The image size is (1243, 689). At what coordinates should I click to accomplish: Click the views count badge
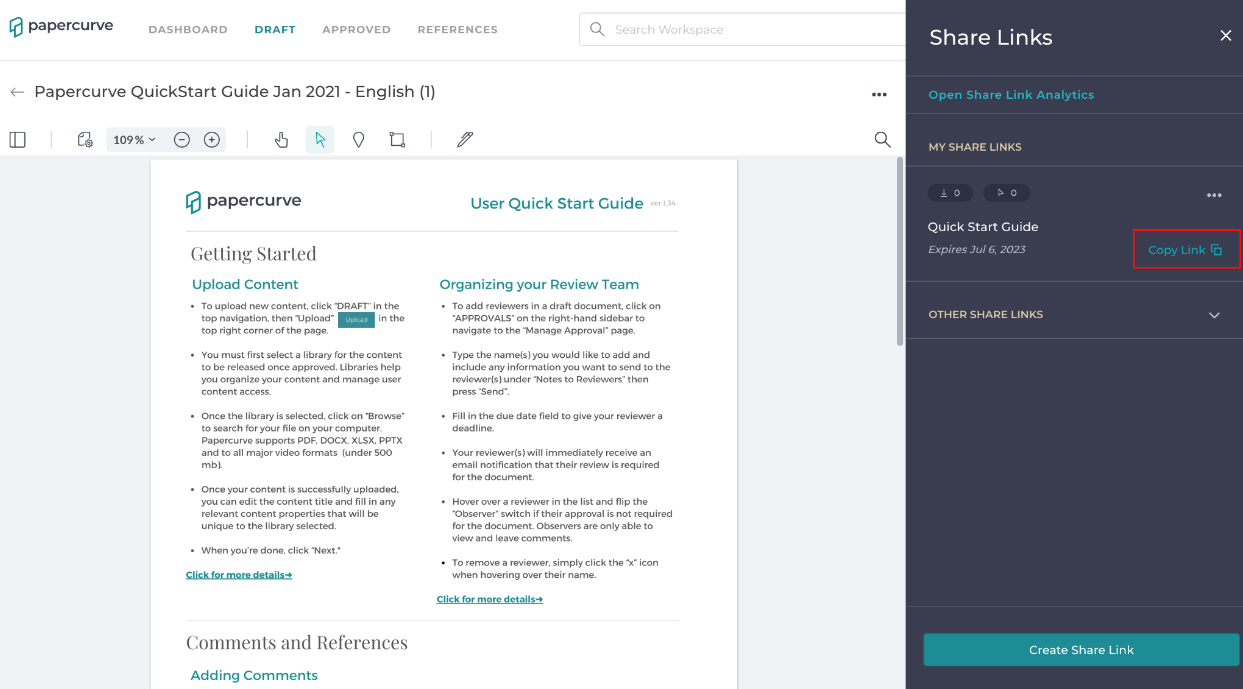pyautogui.click(x=1007, y=193)
